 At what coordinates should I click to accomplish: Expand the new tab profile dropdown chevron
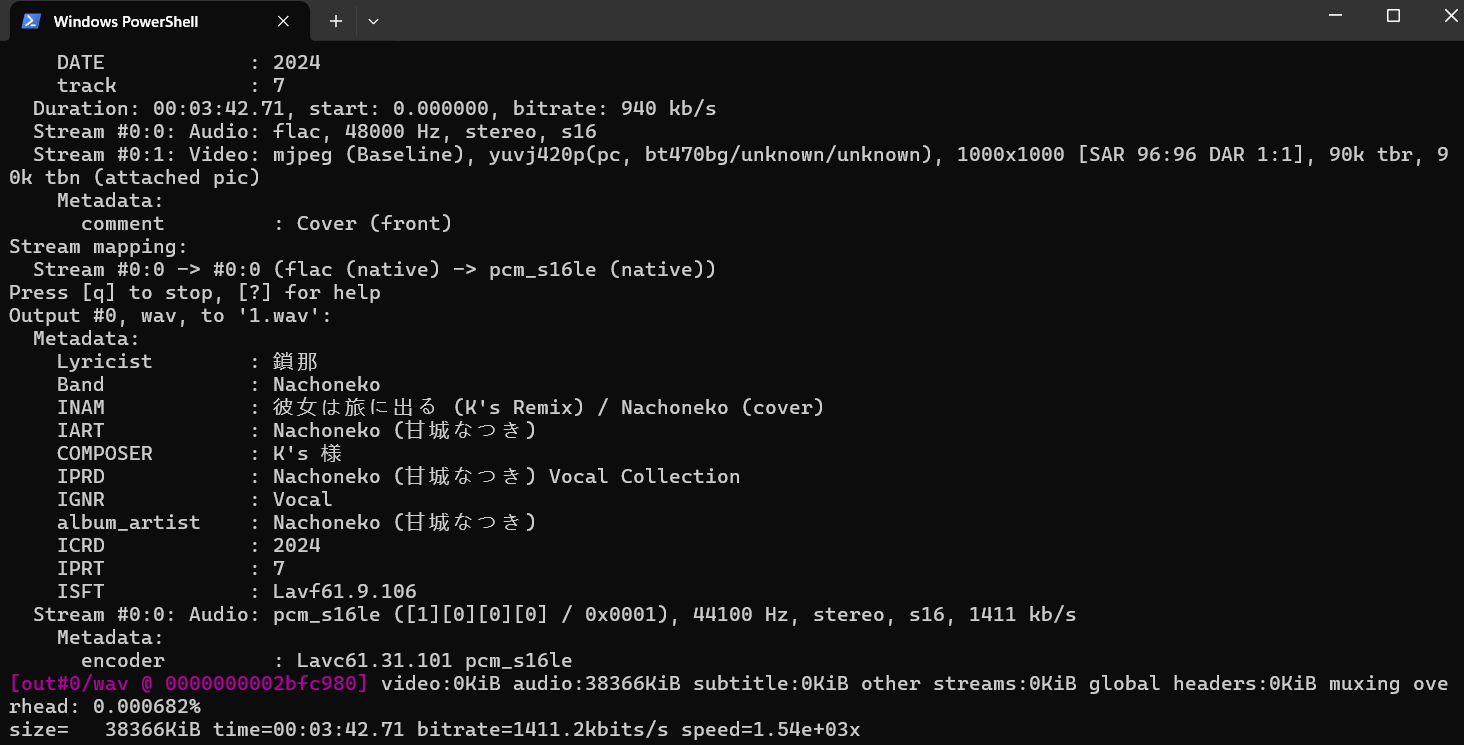tap(373, 21)
